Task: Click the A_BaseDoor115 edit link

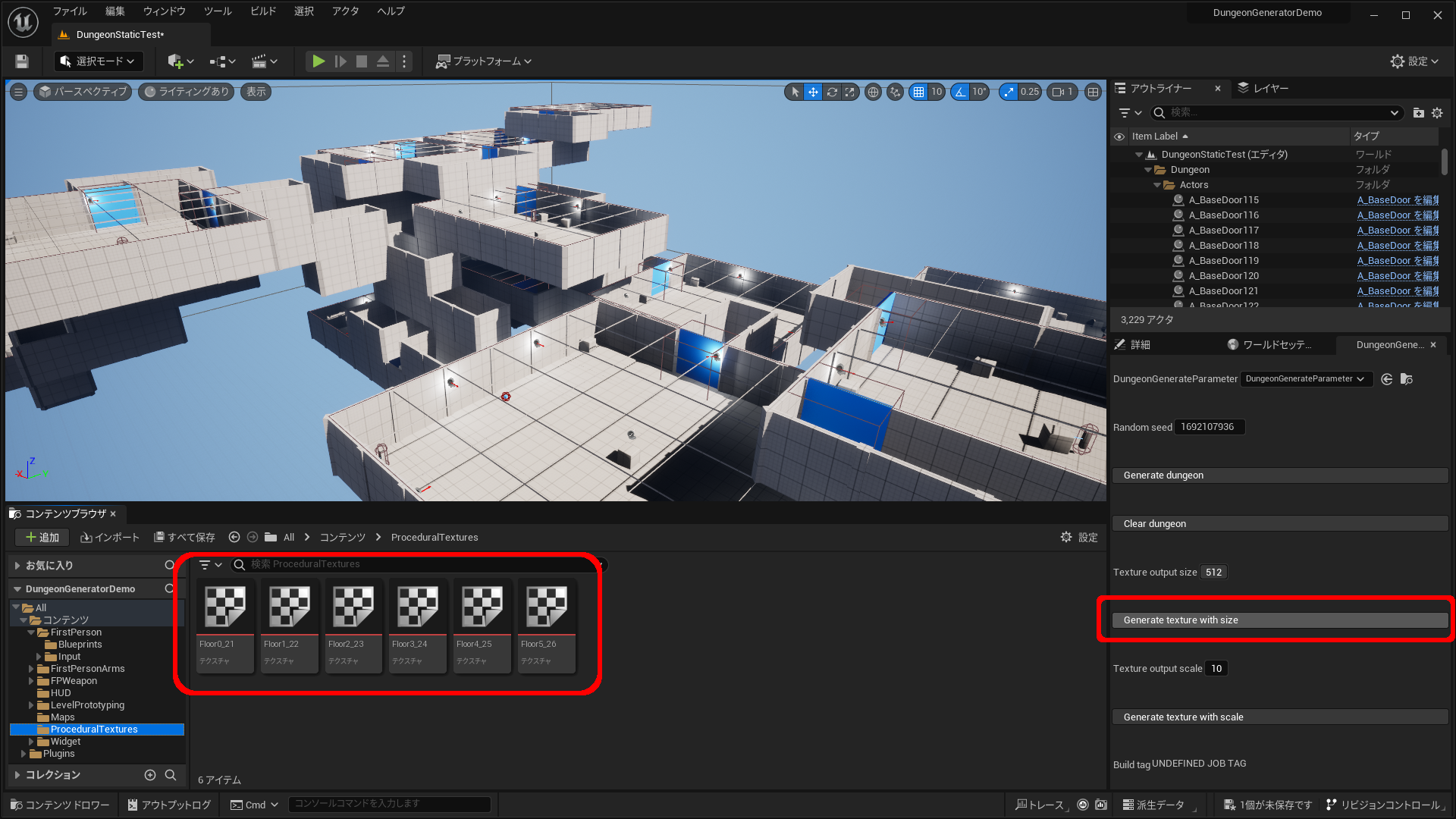Action: pyautogui.click(x=1398, y=200)
